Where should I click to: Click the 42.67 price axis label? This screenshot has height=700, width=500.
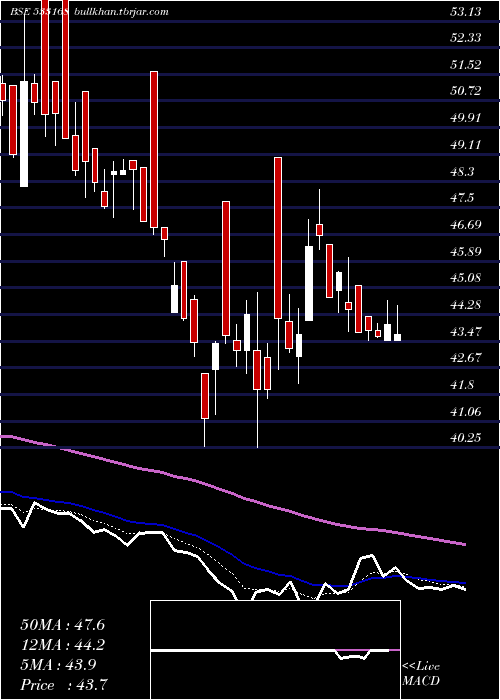click(x=466, y=358)
